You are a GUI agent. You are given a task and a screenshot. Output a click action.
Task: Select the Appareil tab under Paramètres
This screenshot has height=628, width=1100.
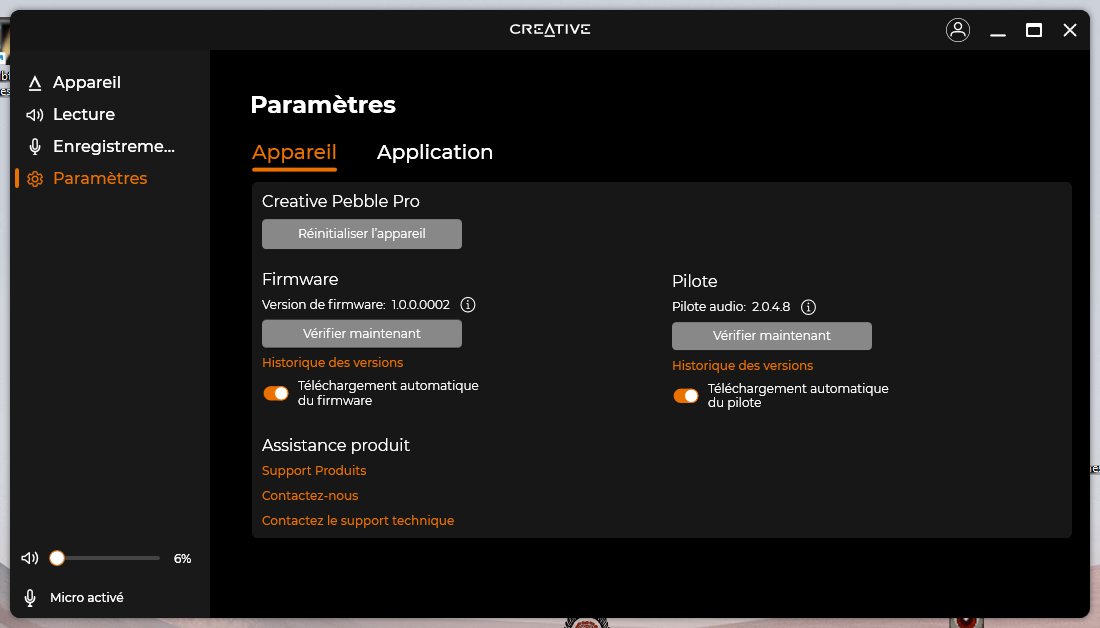pyautogui.click(x=294, y=152)
